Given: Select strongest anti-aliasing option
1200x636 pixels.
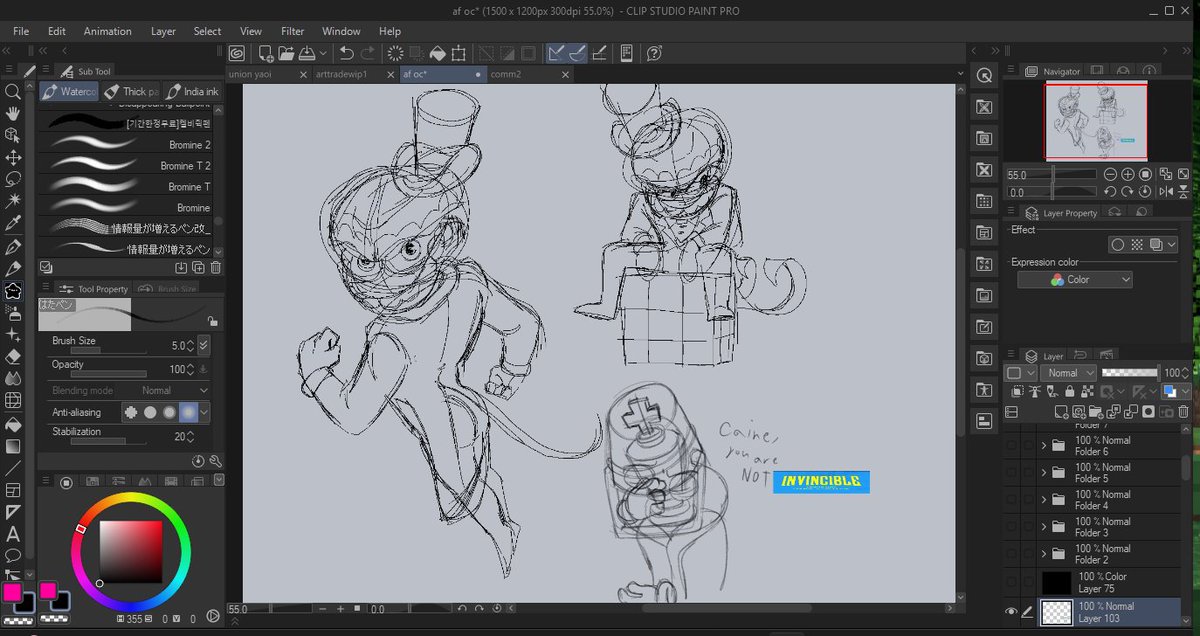Looking at the screenshot, I should coord(188,411).
